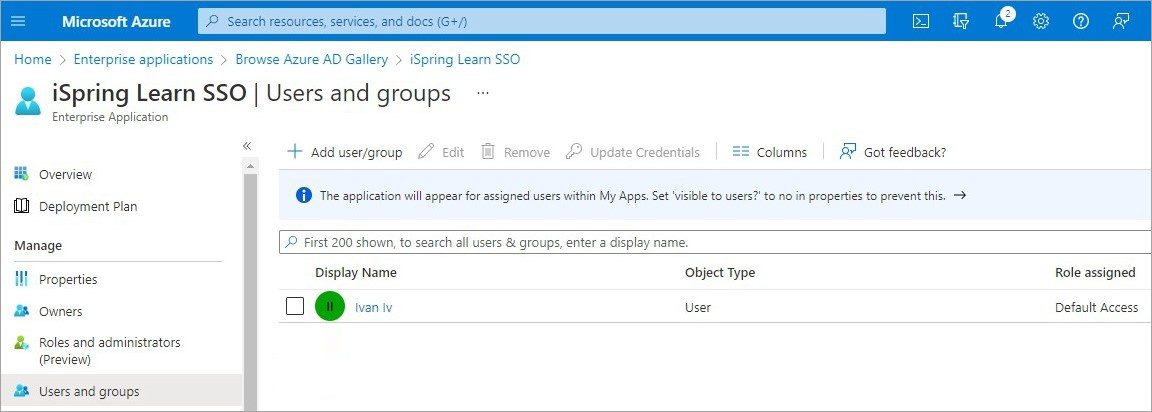Open the hamburger portal menu
Viewport: 1152px width, 412px height.
click(x=18, y=21)
